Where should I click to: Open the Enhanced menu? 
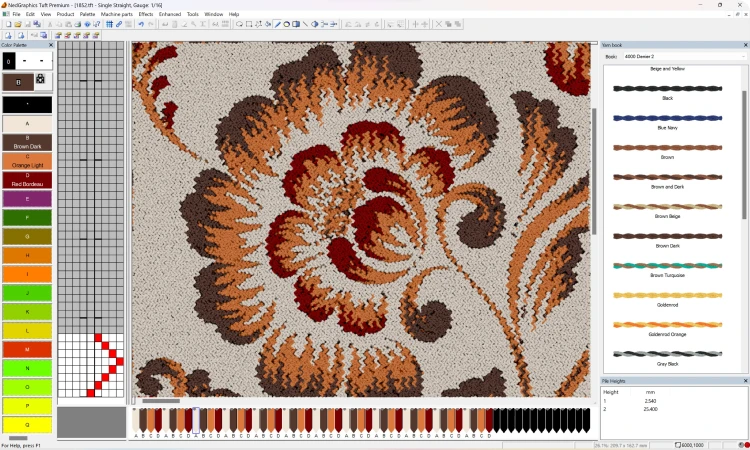170,14
